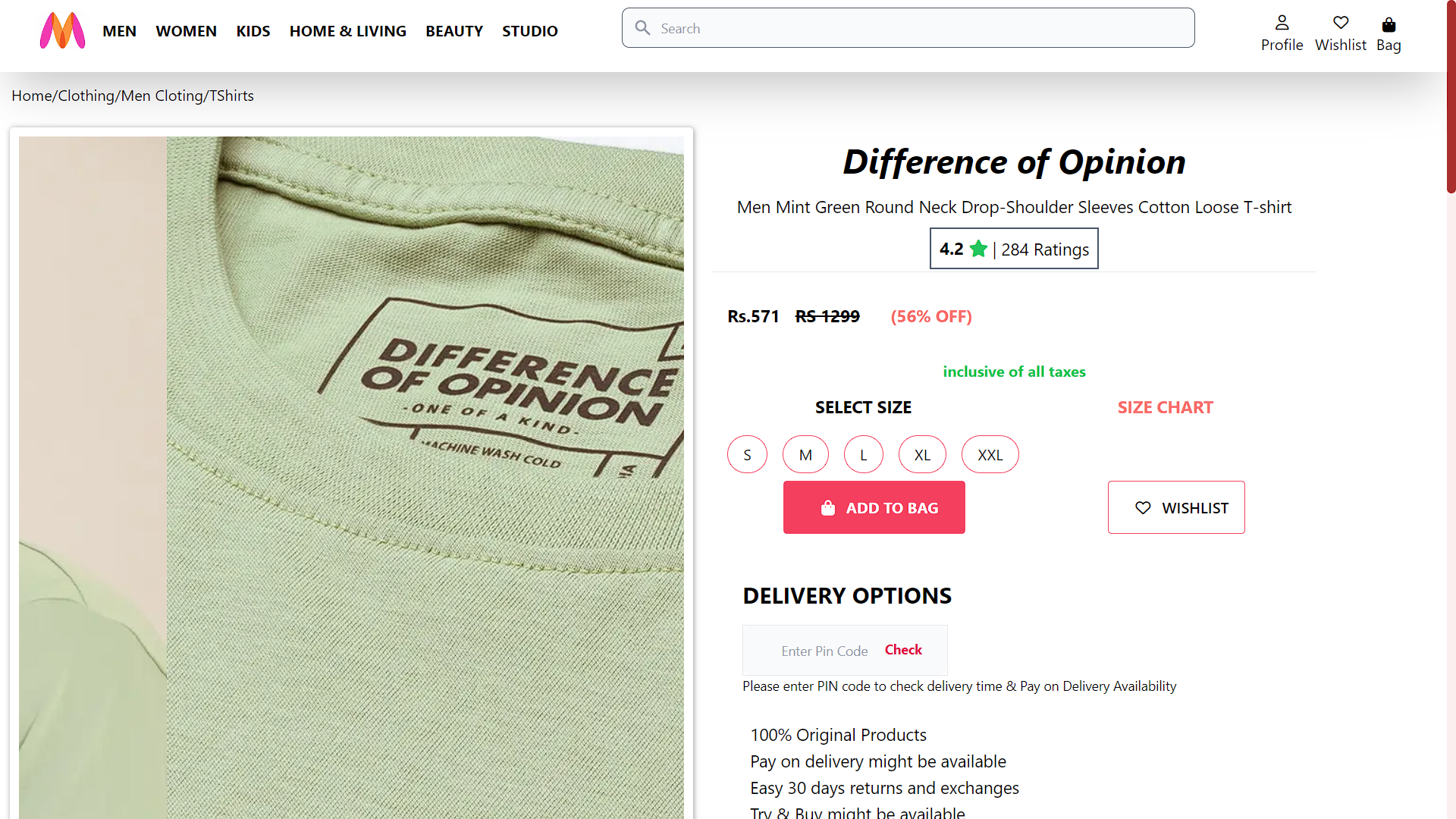Open the SIZE CHART link
Image resolution: width=1456 pixels, height=819 pixels.
click(x=1166, y=407)
